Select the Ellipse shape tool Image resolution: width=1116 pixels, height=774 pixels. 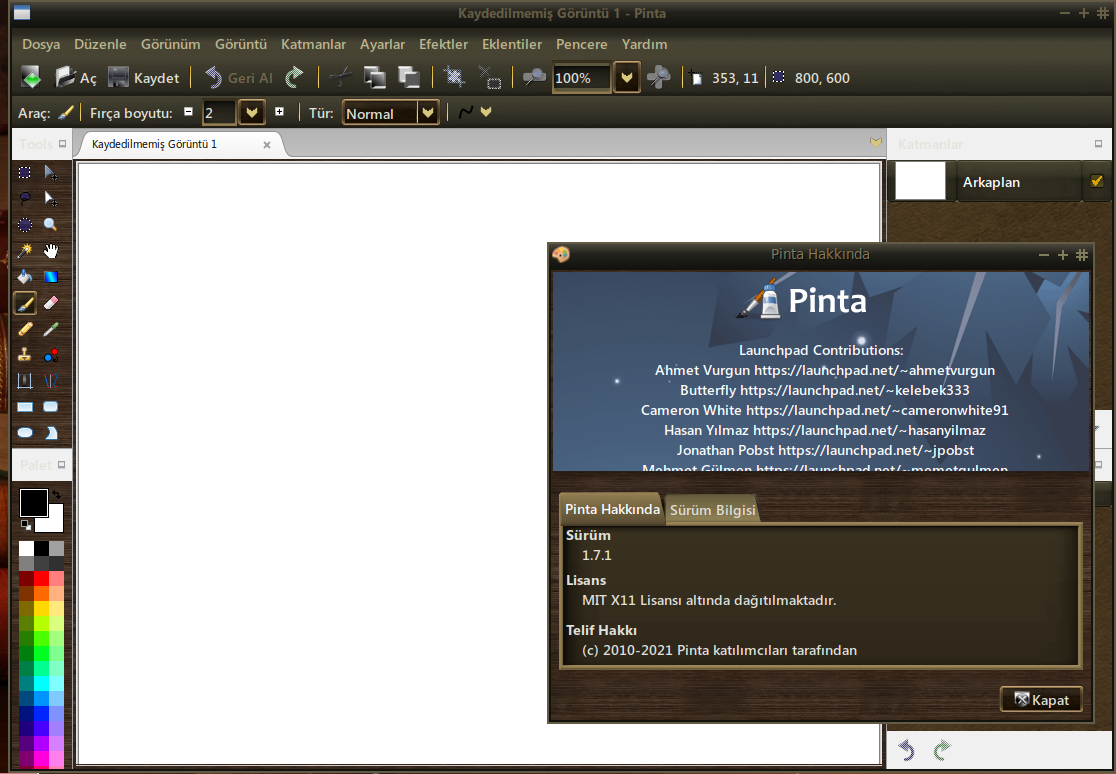click(24, 433)
